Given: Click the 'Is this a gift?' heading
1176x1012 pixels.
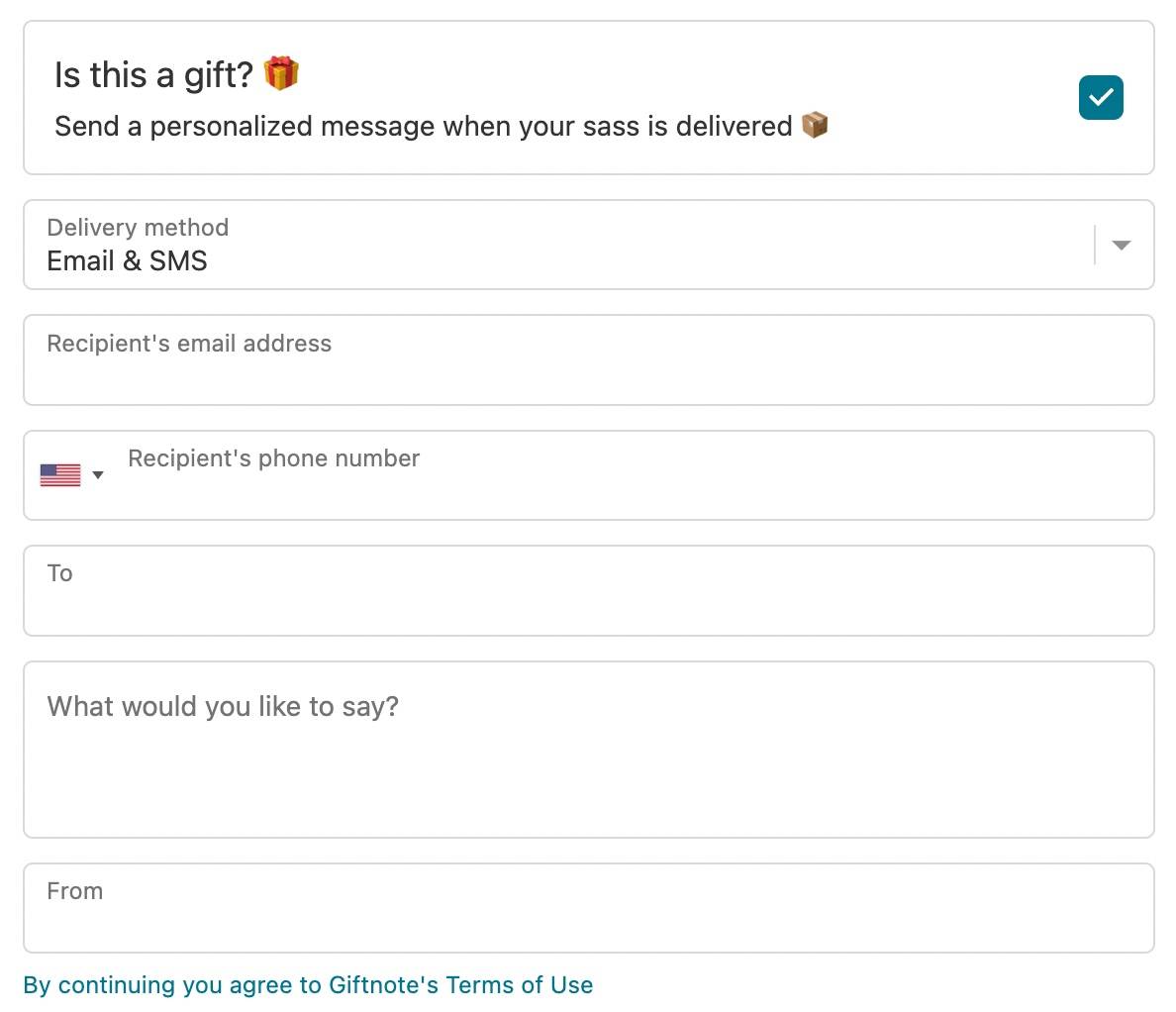Looking at the screenshot, I should tap(153, 75).
